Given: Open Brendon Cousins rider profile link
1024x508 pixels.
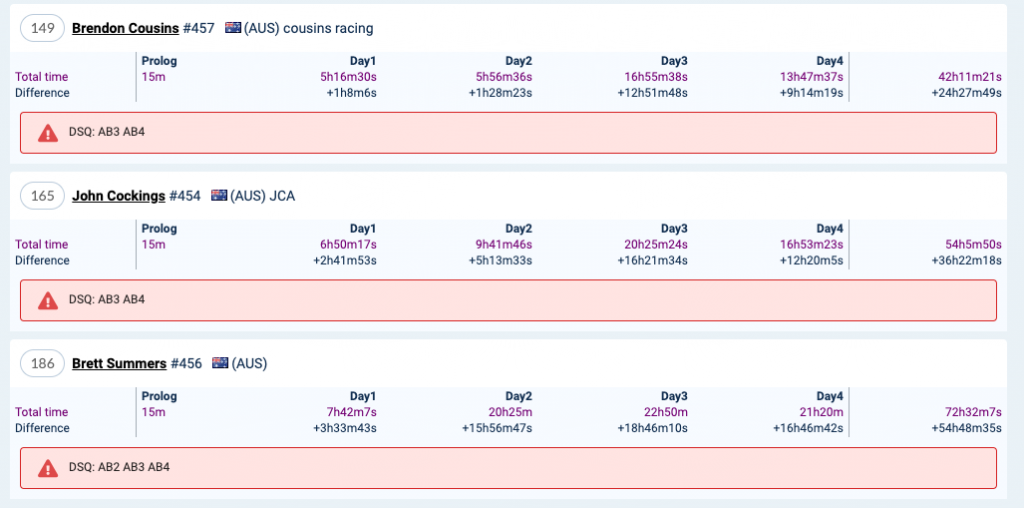Looking at the screenshot, I should (125, 28).
